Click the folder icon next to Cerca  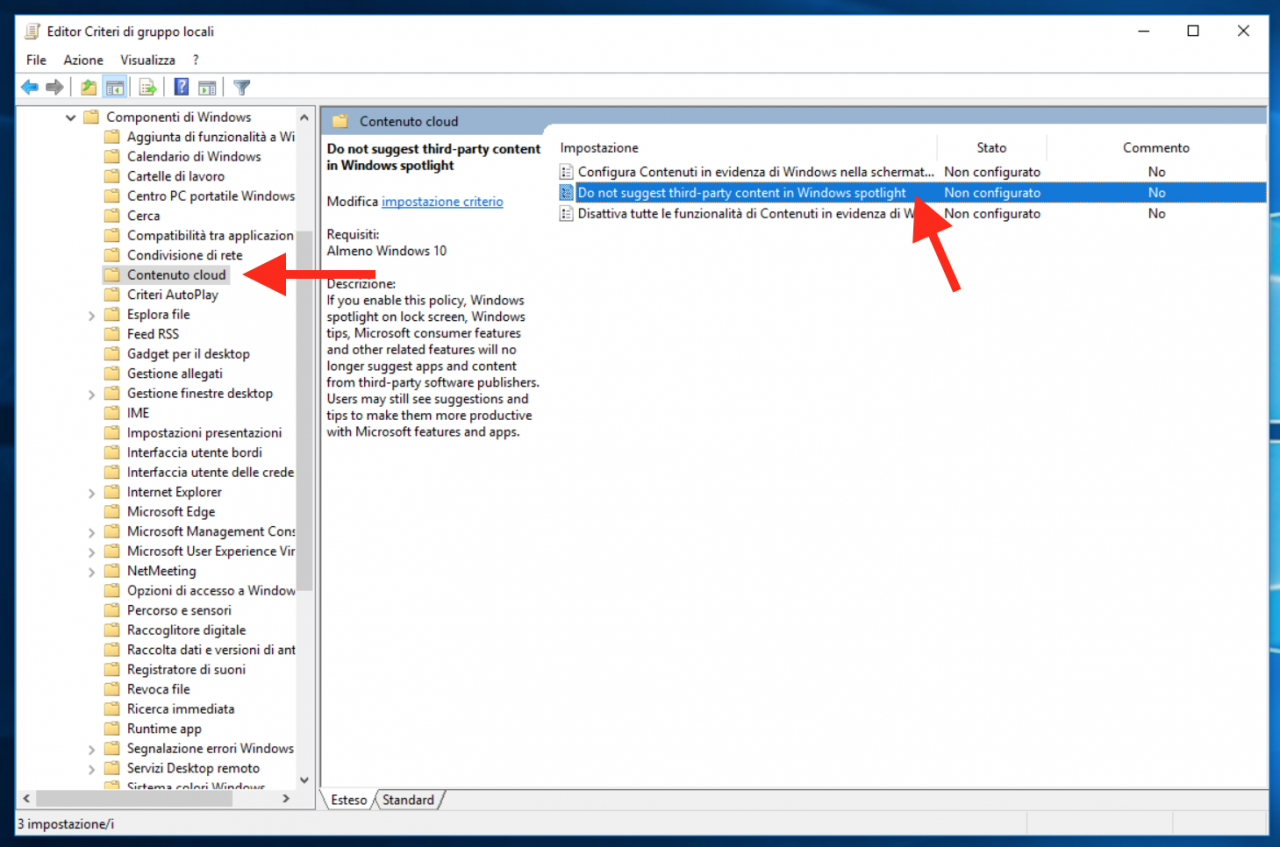pyautogui.click(x=112, y=215)
